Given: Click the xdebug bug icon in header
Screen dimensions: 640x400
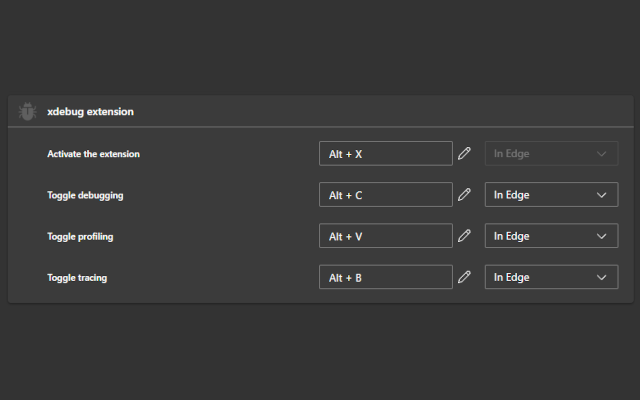Looking at the screenshot, I should tap(28, 112).
